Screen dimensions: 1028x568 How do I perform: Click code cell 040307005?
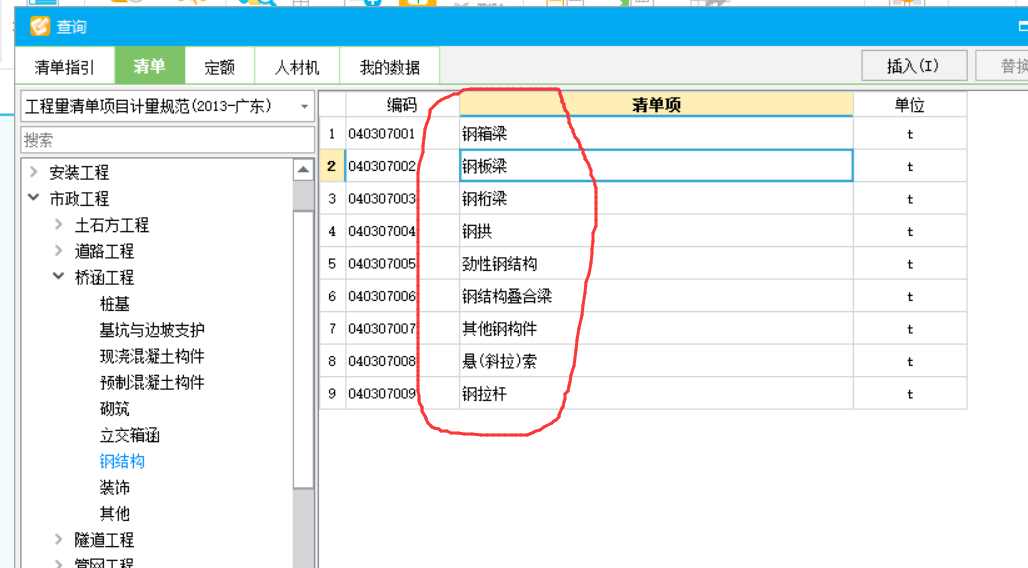click(x=403, y=264)
